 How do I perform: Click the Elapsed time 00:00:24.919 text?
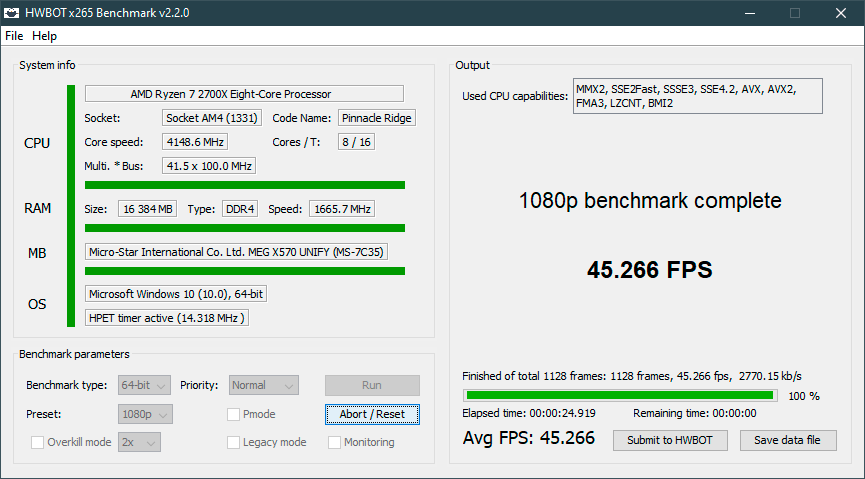(x=529, y=413)
